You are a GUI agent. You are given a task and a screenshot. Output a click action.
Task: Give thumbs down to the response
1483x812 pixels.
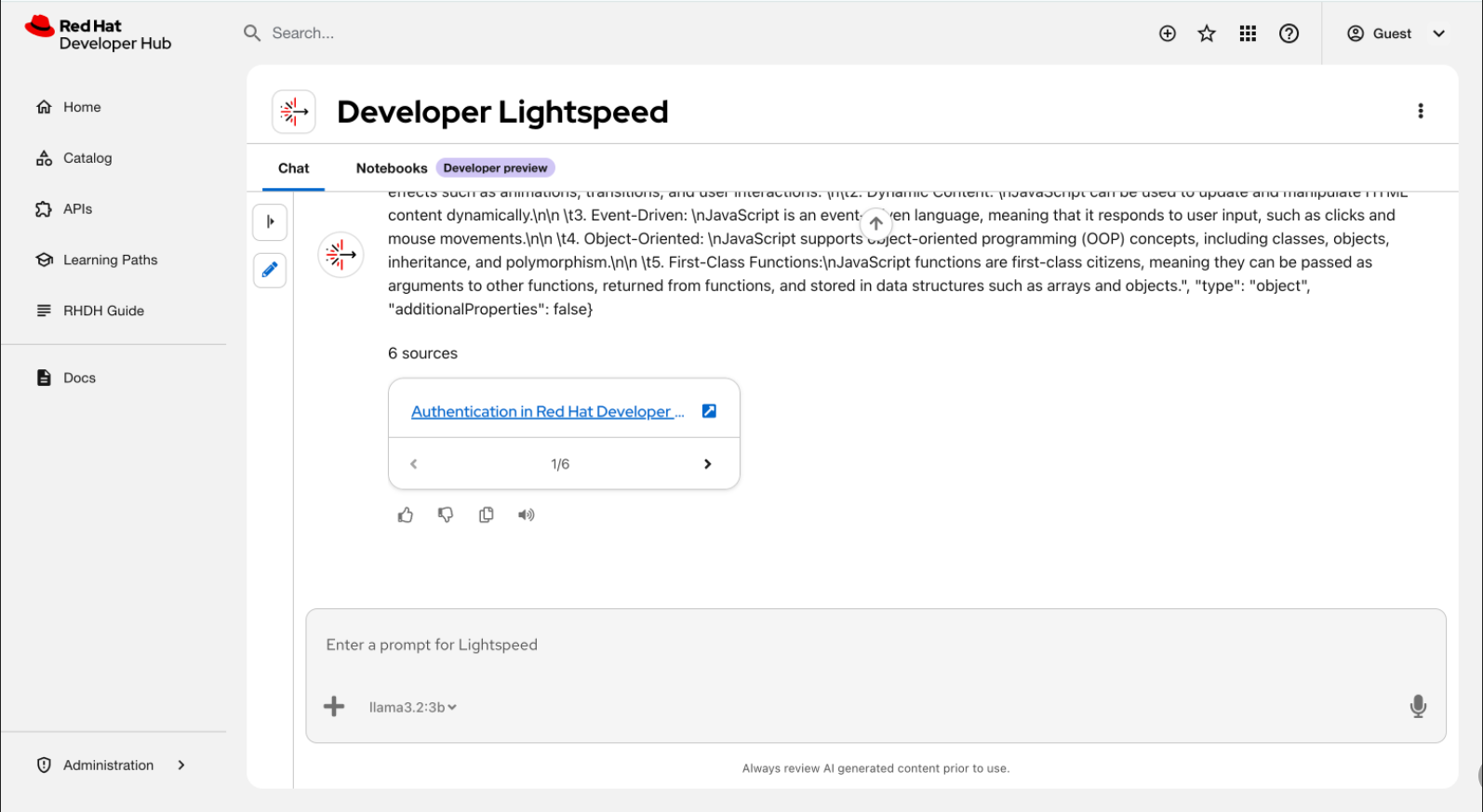446,514
